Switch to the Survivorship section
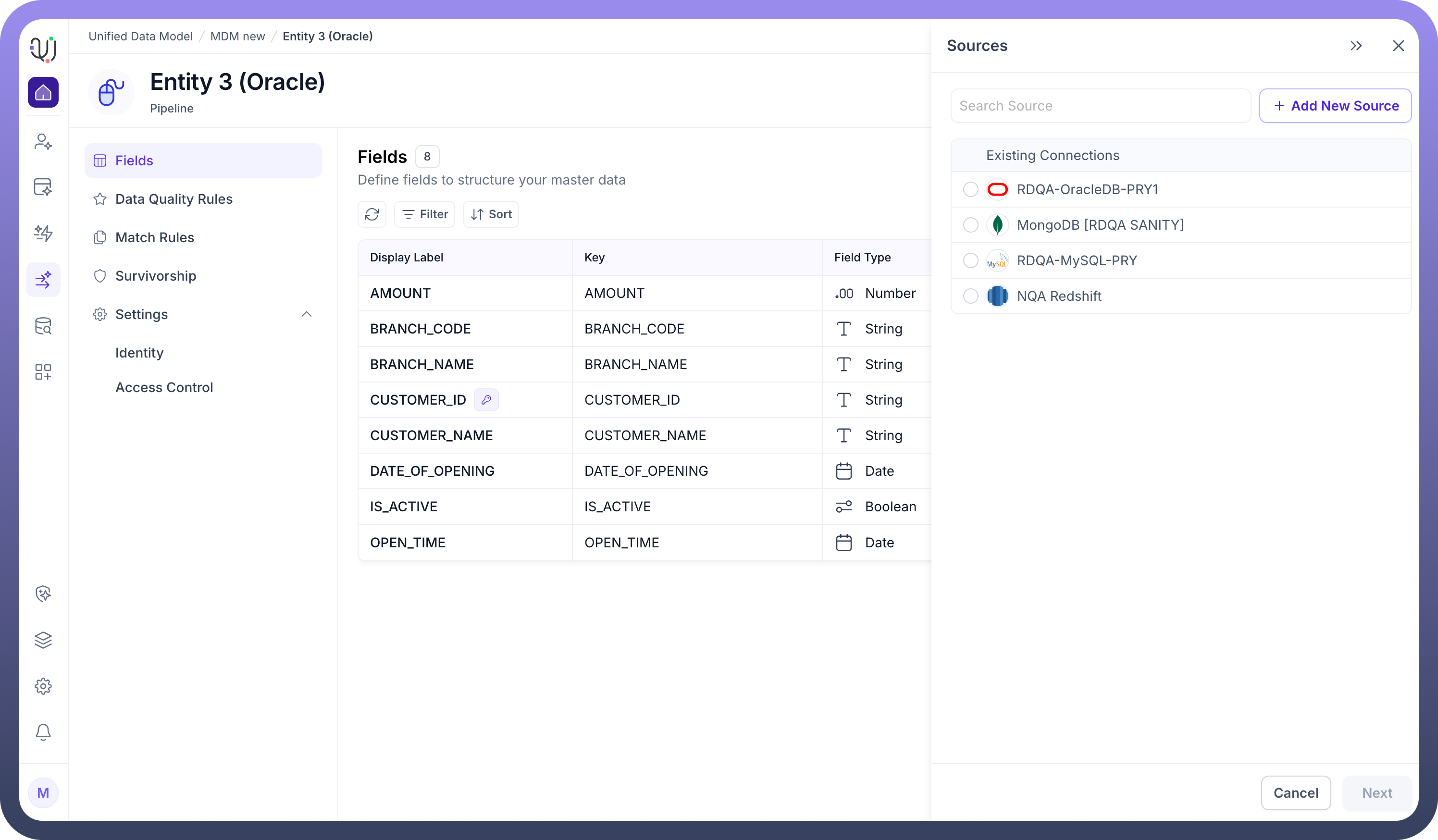Screen dimensions: 1438x840 (155, 276)
